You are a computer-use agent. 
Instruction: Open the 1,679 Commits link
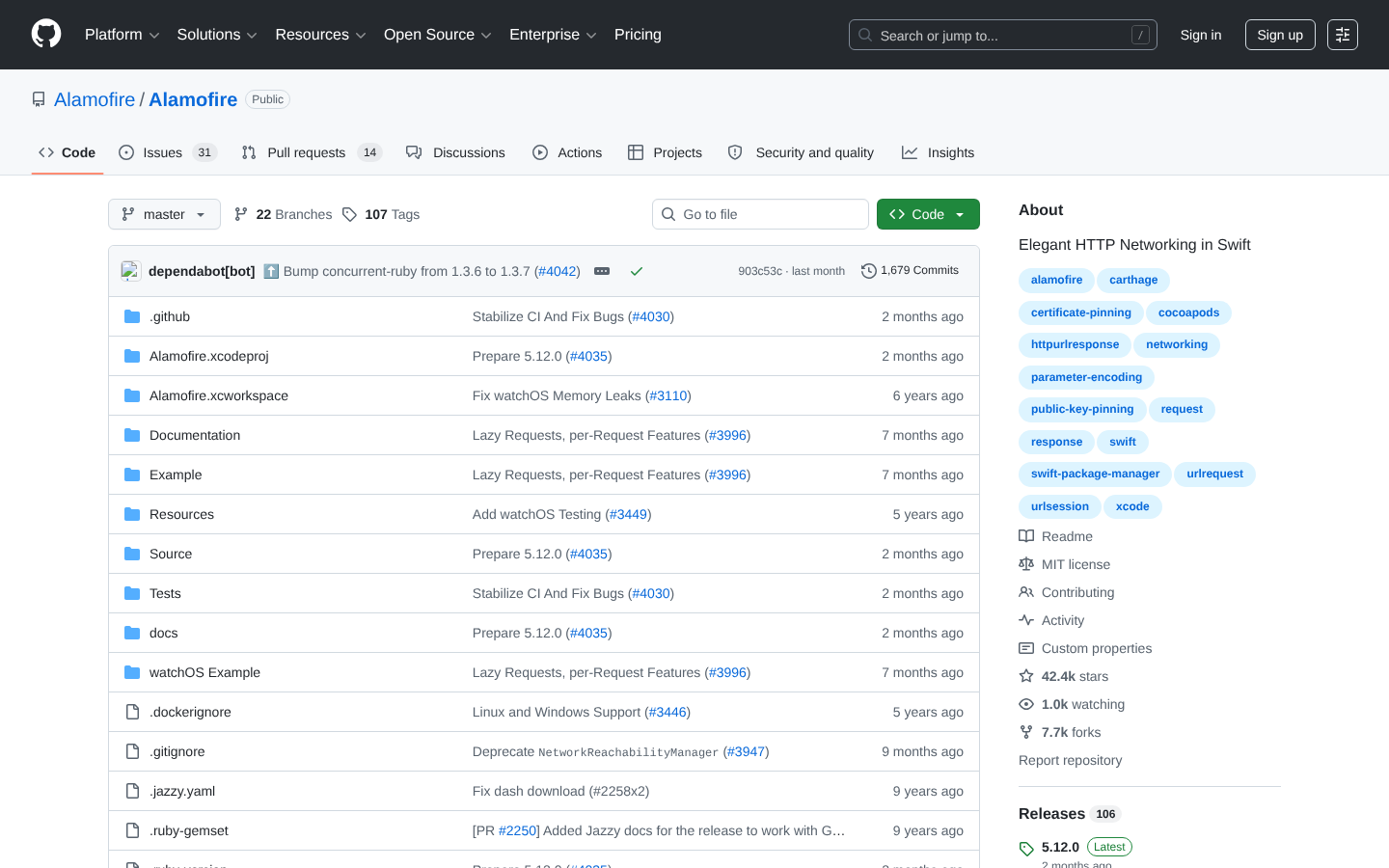[x=910, y=271]
